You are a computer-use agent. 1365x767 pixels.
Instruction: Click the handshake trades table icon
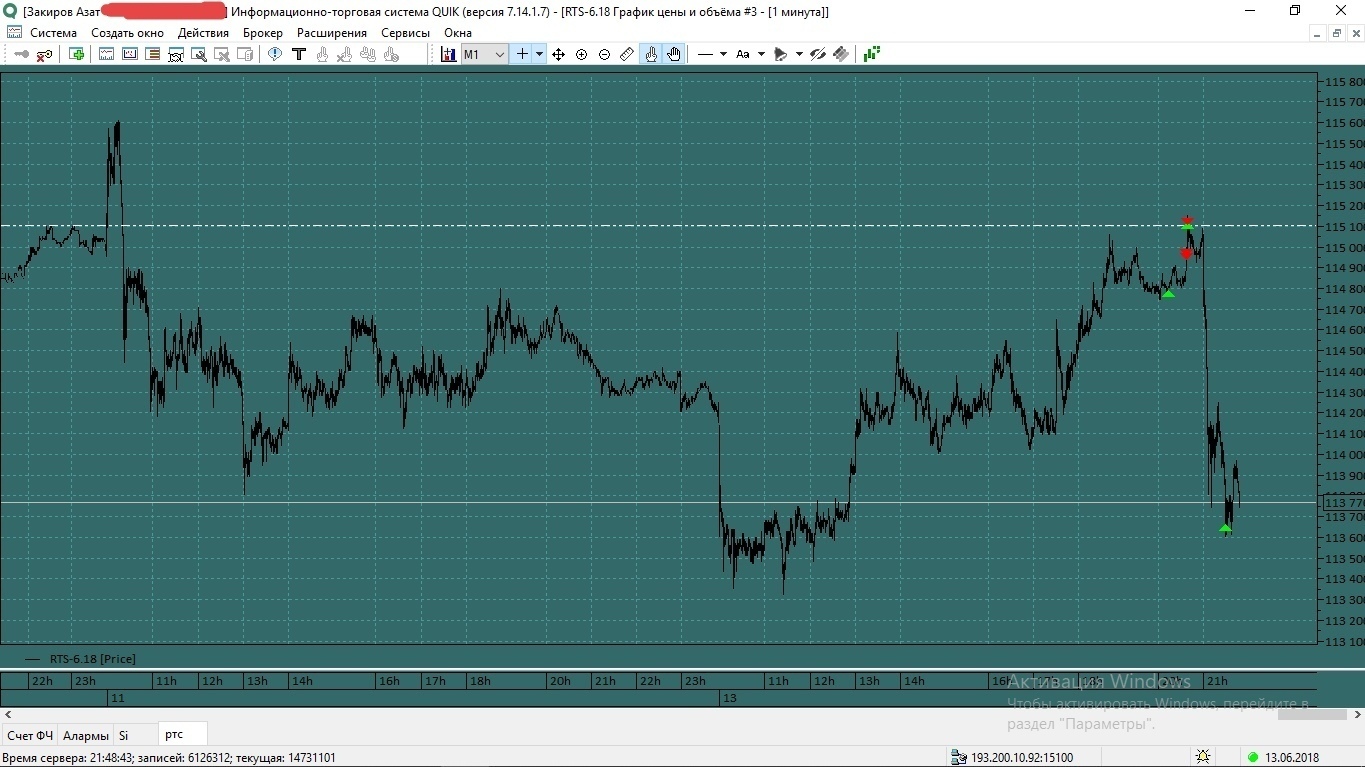click(176, 54)
